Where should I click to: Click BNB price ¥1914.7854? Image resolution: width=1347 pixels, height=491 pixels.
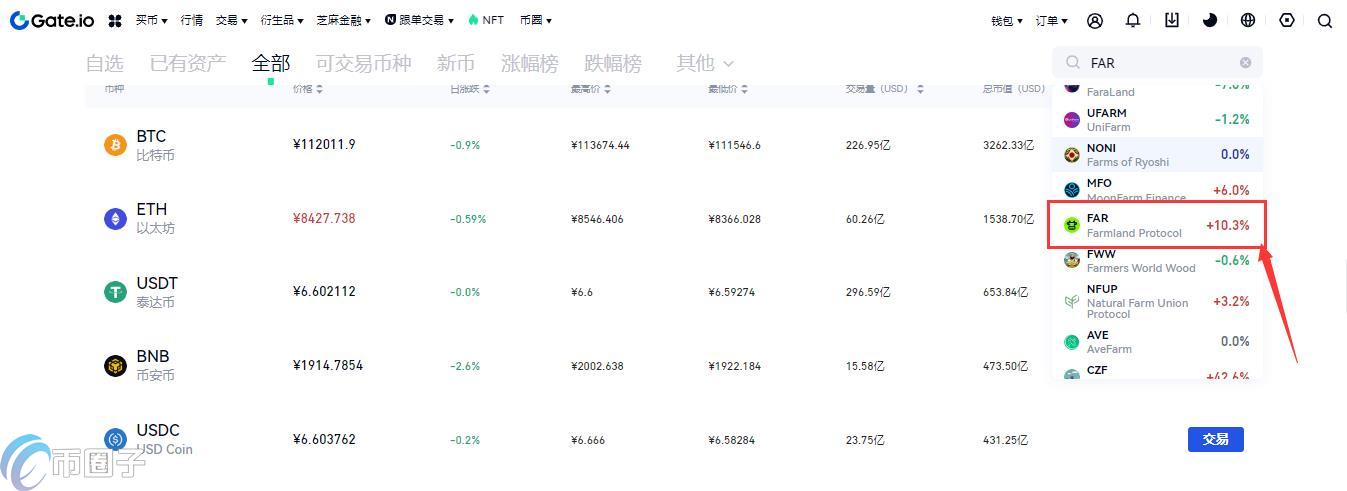(328, 365)
